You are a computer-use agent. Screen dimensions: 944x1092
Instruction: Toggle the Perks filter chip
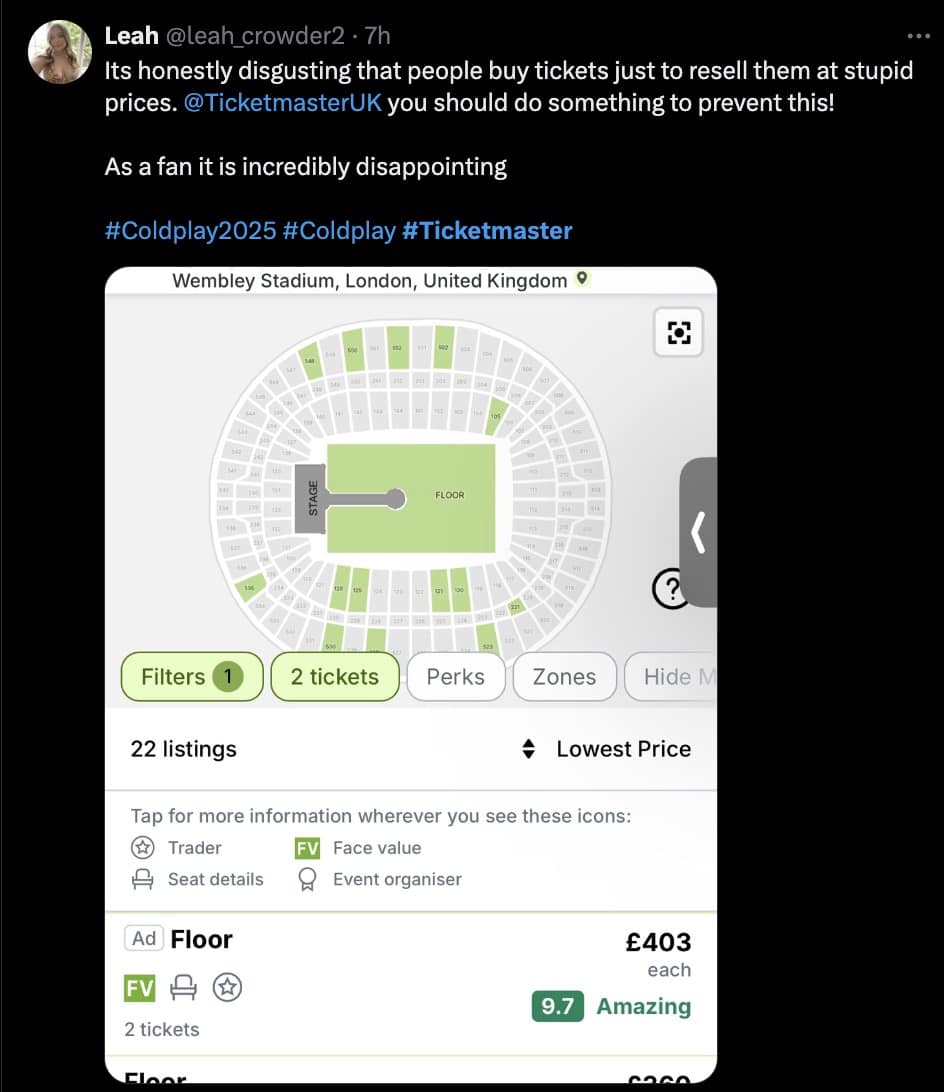coord(455,676)
